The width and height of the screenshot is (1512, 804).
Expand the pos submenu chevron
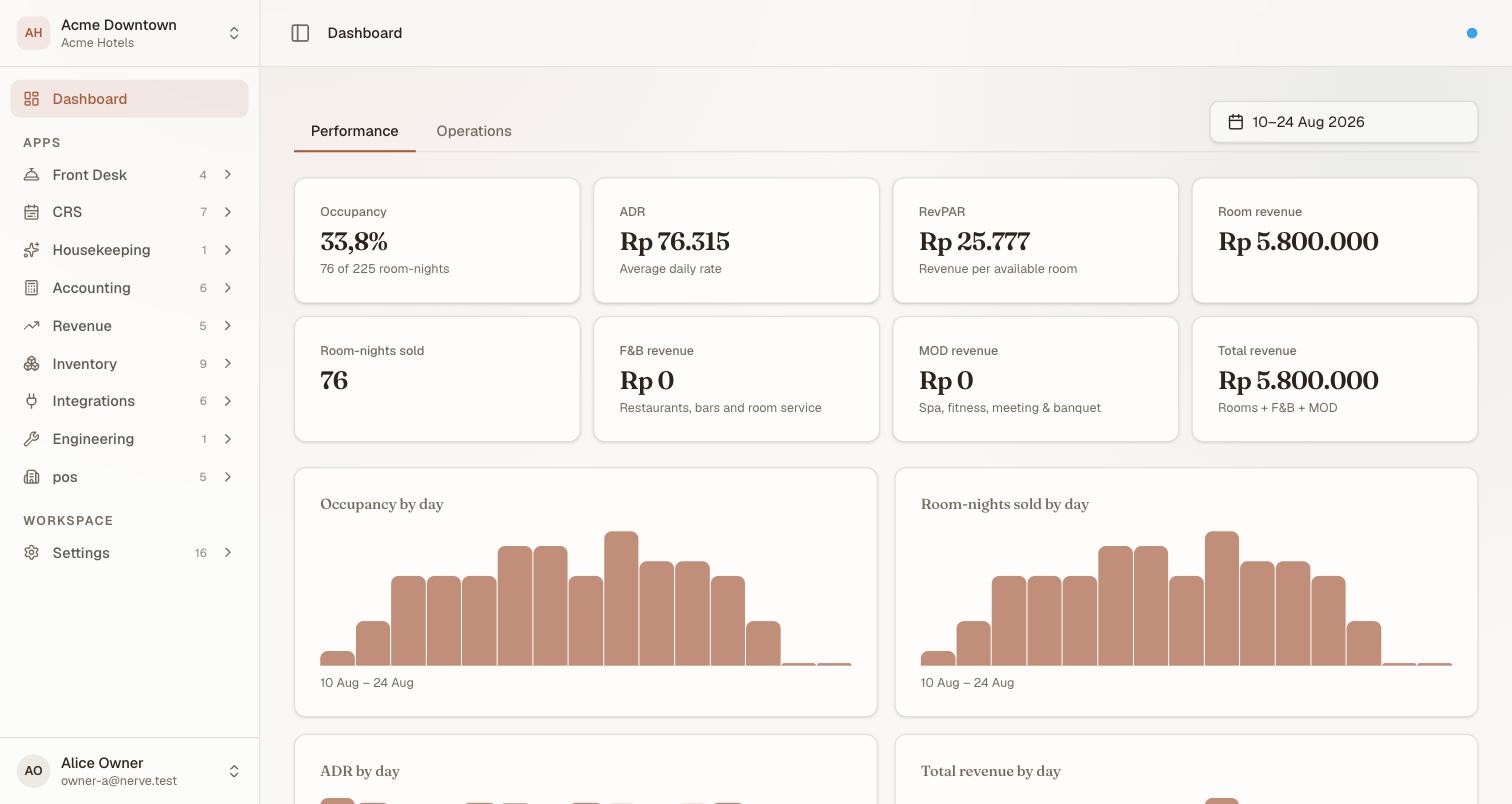(228, 477)
